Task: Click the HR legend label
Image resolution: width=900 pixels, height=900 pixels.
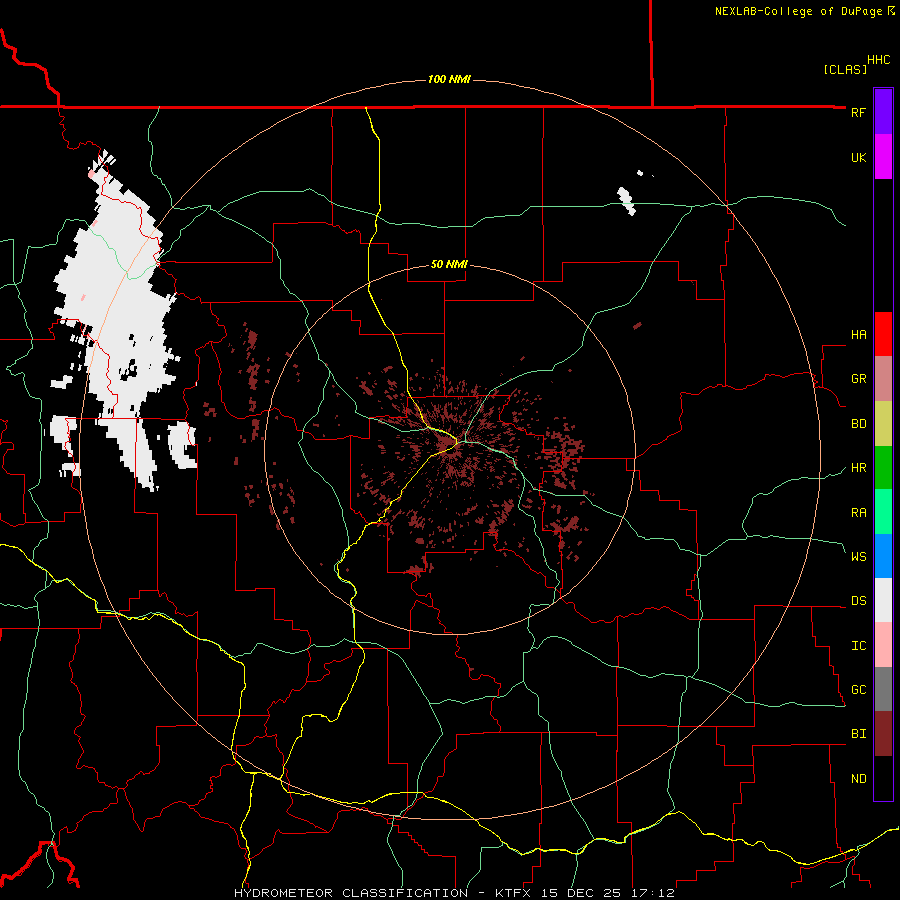Action: 858,468
